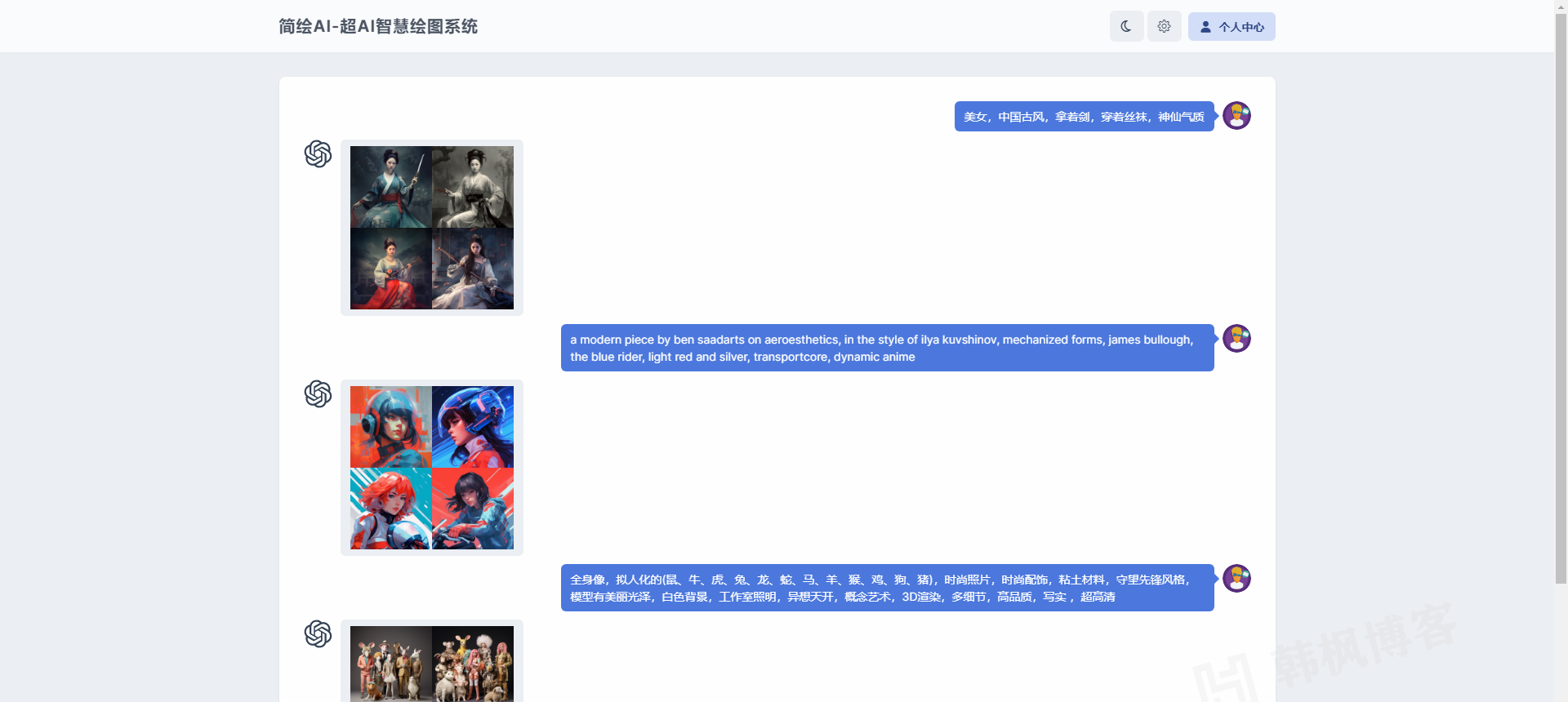Click the page vertical scrollbar thumb
Image resolution: width=1568 pixels, height=702 pixels.
[x=1561, y=298]
